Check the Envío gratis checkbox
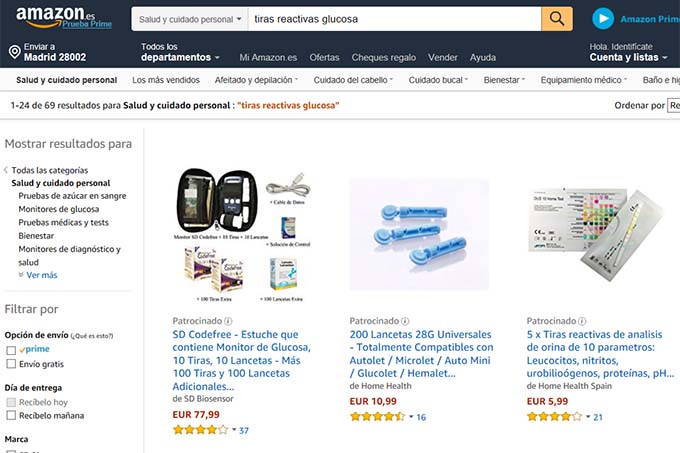Image resolution: width=680 pixels, height=453 pixels. [x=11, y=364]
